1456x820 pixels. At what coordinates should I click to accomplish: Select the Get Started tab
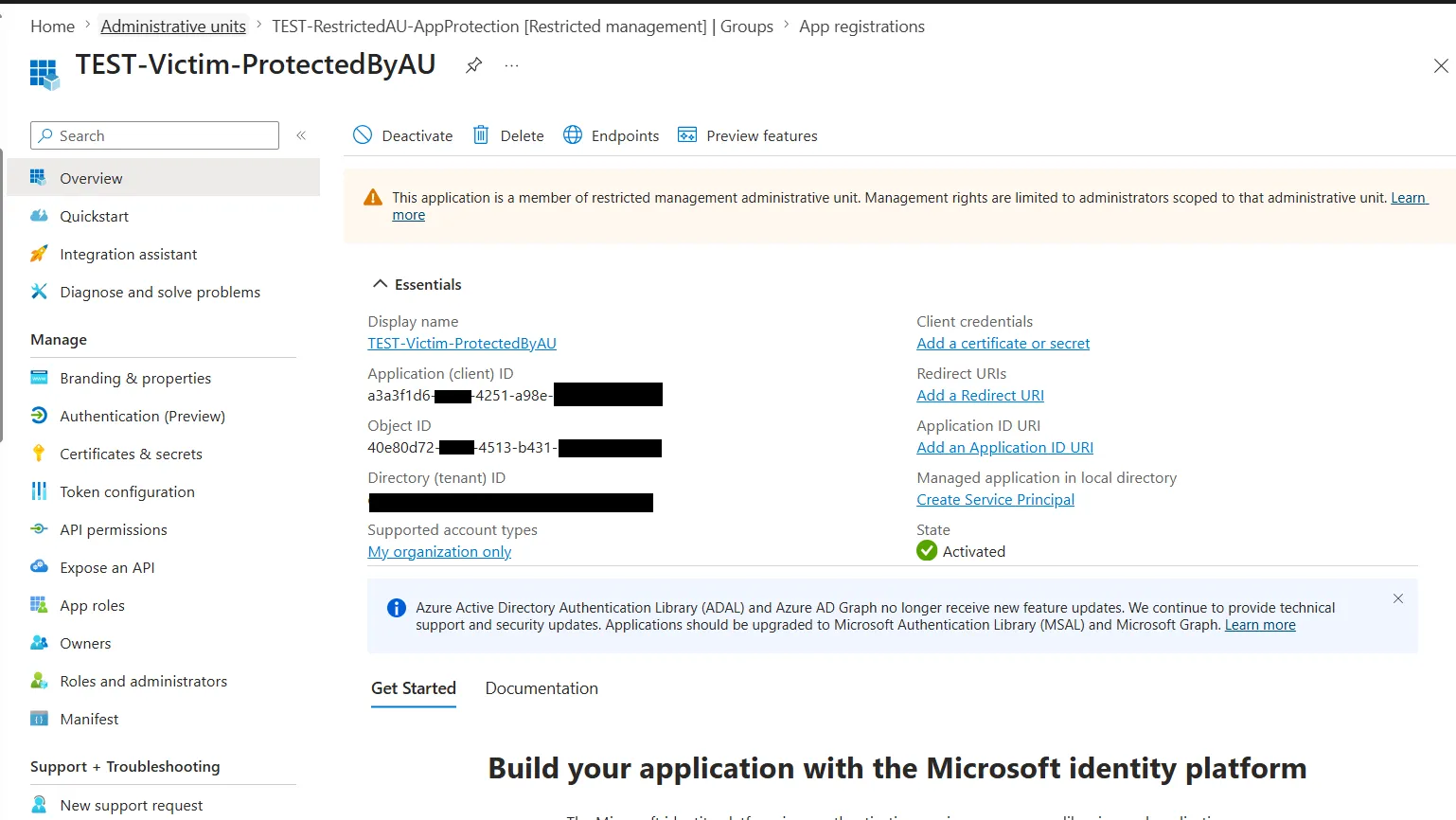point(414,688)
